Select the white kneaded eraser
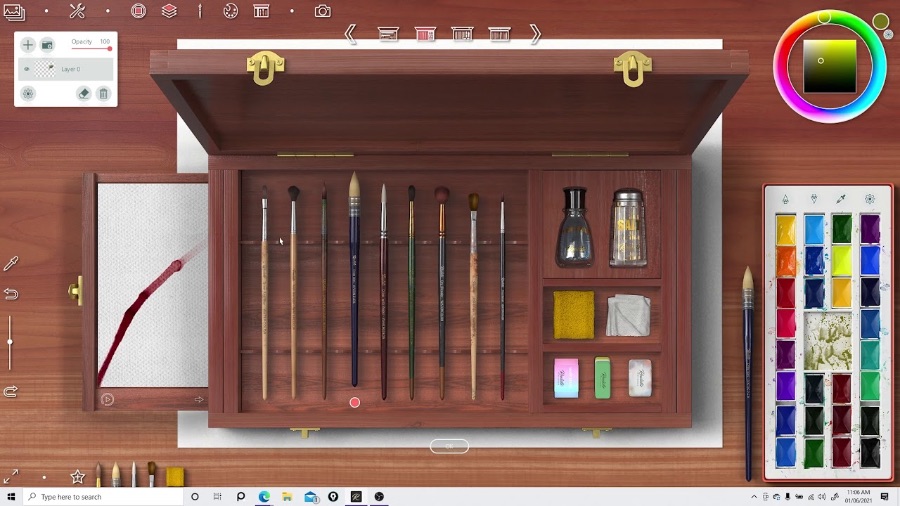 [640, 378]
